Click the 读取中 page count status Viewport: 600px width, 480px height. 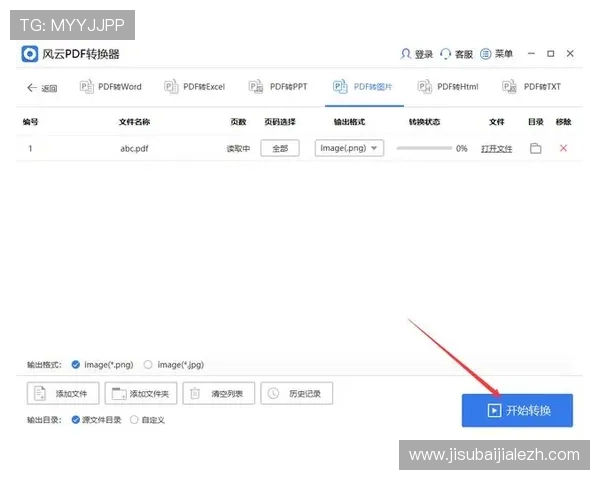coord(238,149)
